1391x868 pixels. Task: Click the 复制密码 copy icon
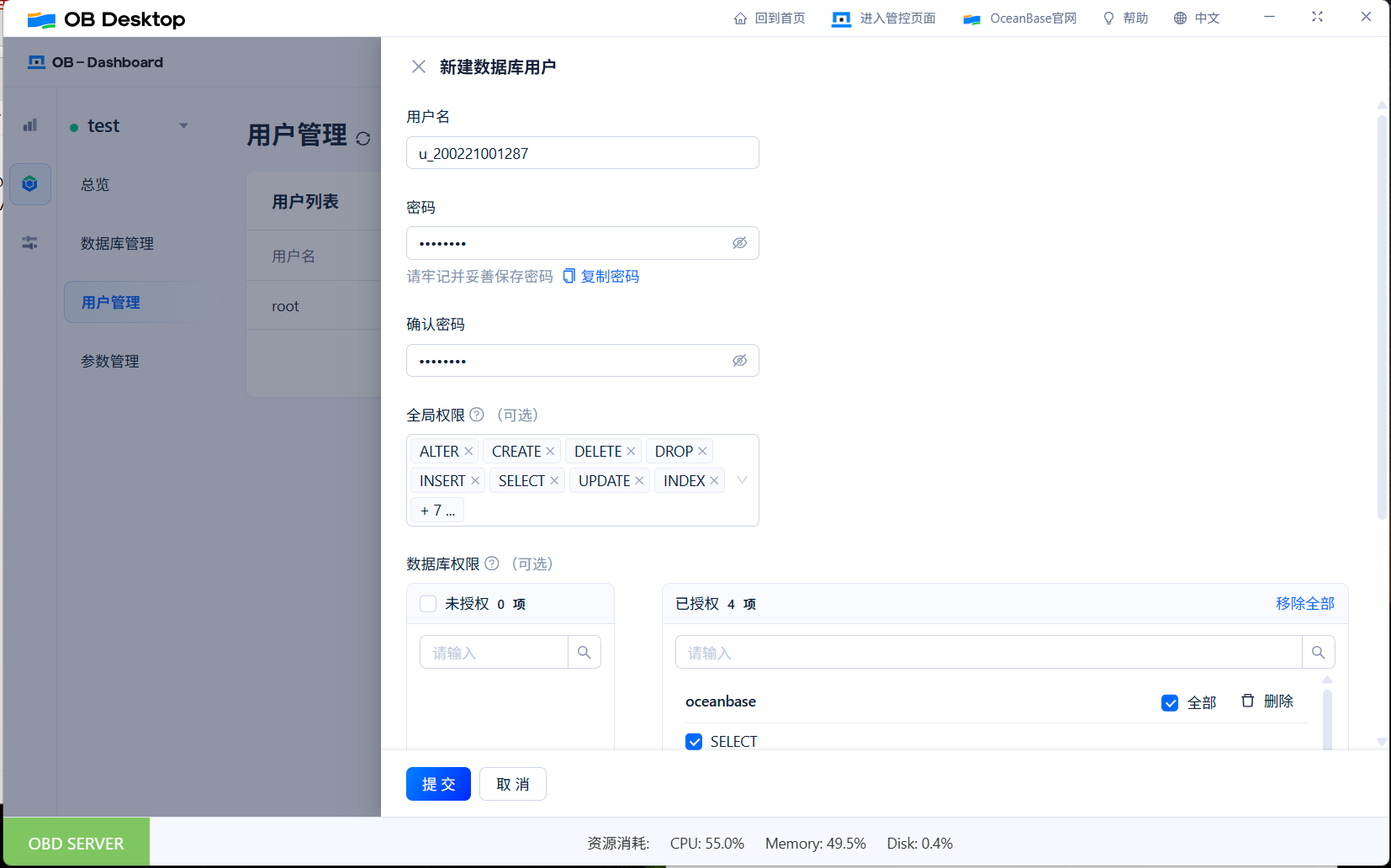point(569,276)
